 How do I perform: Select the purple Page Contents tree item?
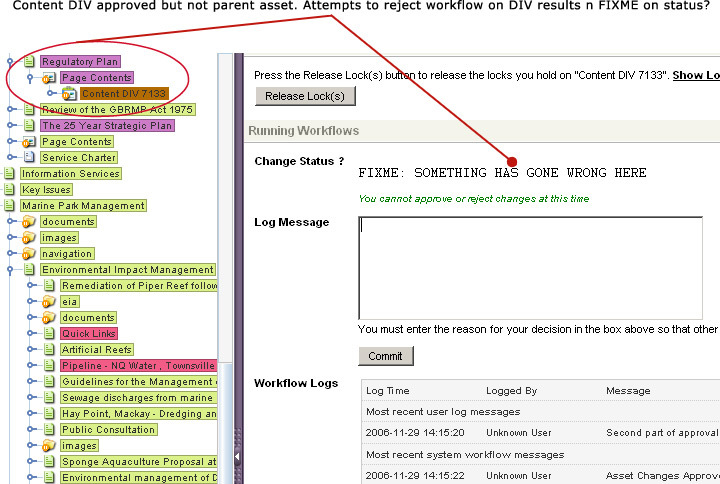point(97,78)
